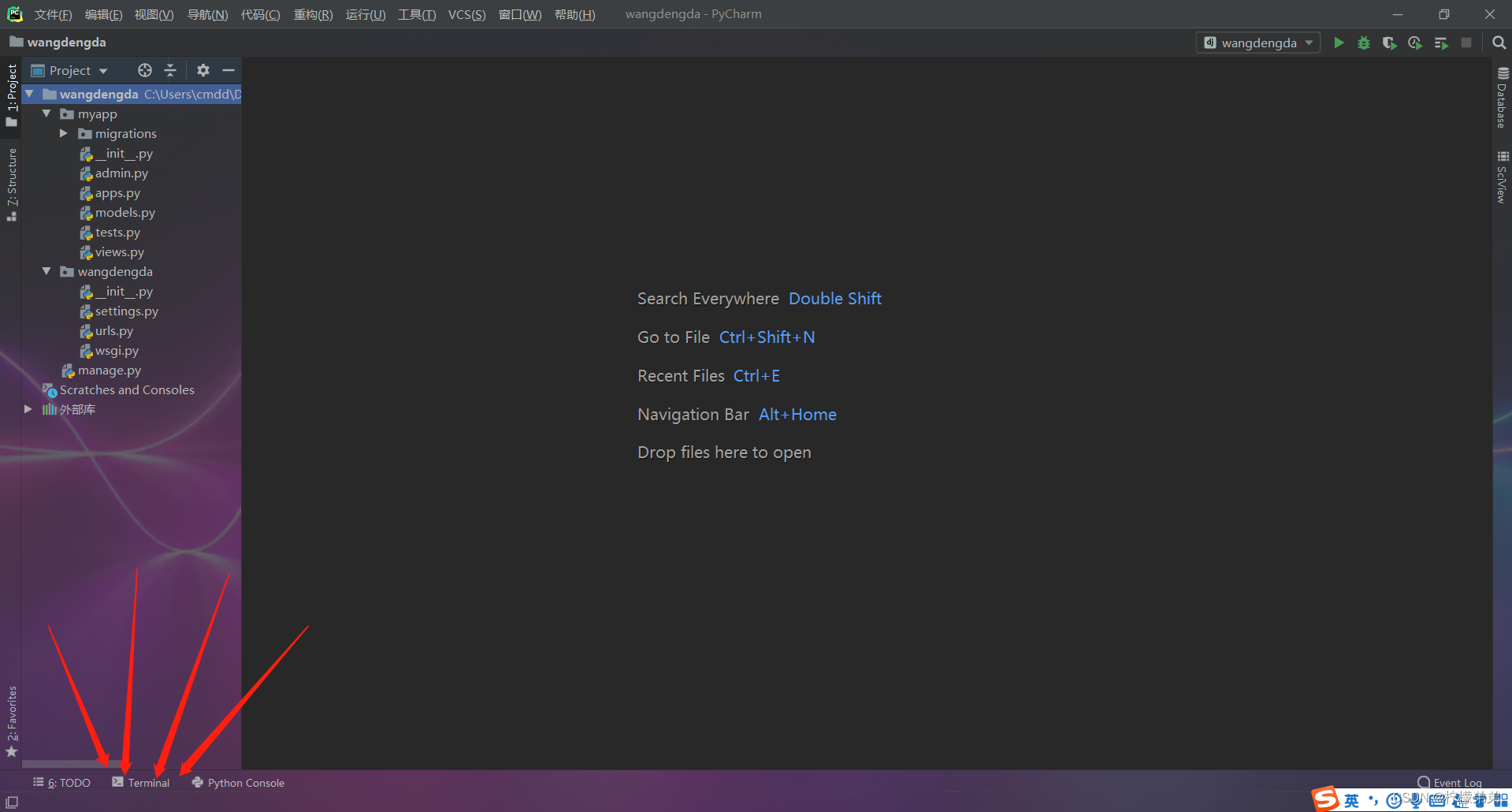Collapse the myapp folder
Image resolution: width=1512 pixels, height=812 pixels.
point(46,114)
